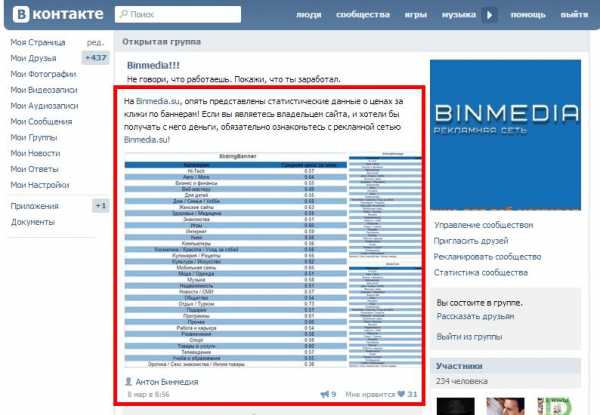Viewport: 600px width, 415px height.
Task: Click the first member avatar thumbnail
Action: click(x=455, y=406)
